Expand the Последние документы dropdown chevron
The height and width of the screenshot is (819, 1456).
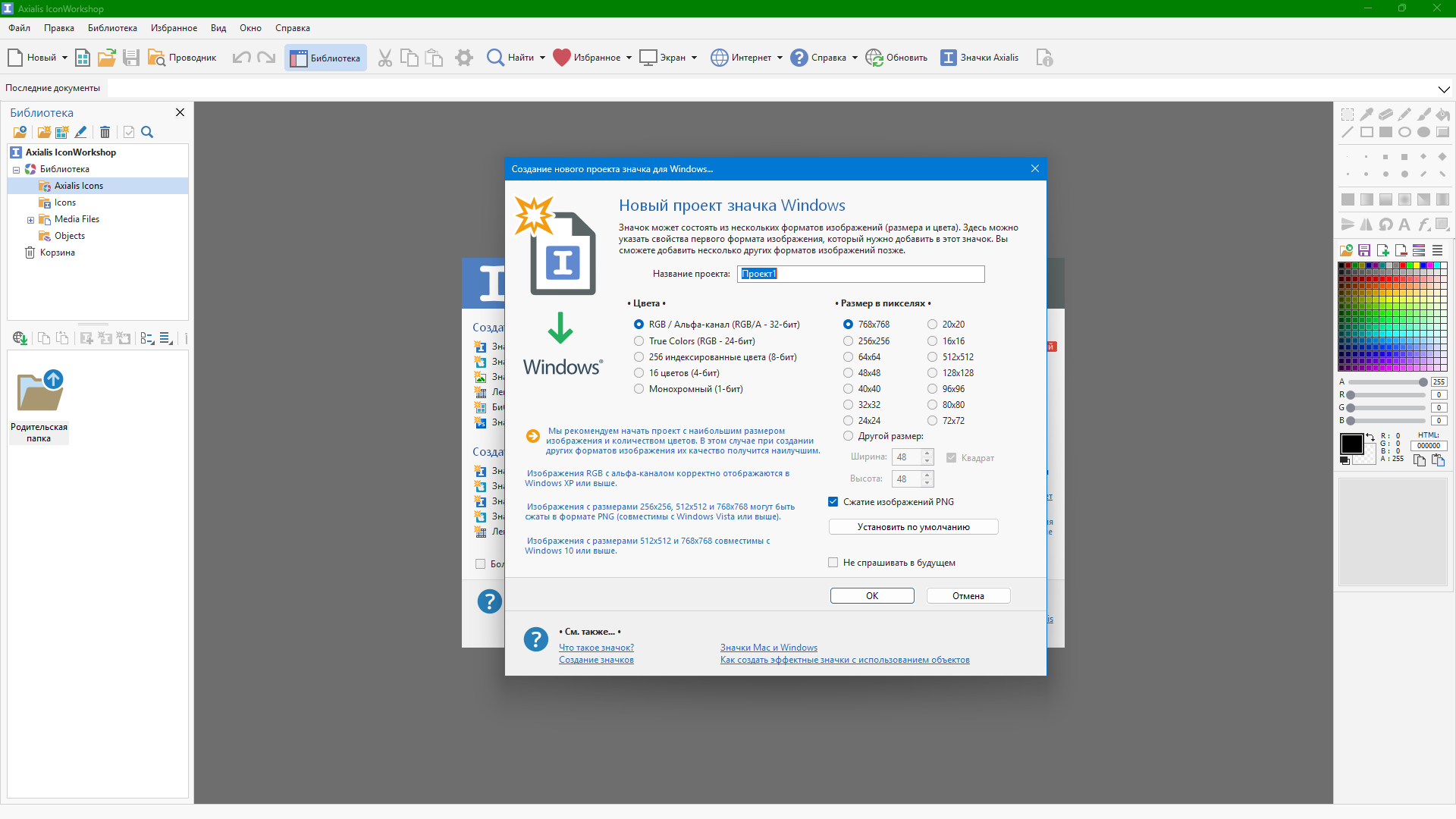click(1444, 89)
